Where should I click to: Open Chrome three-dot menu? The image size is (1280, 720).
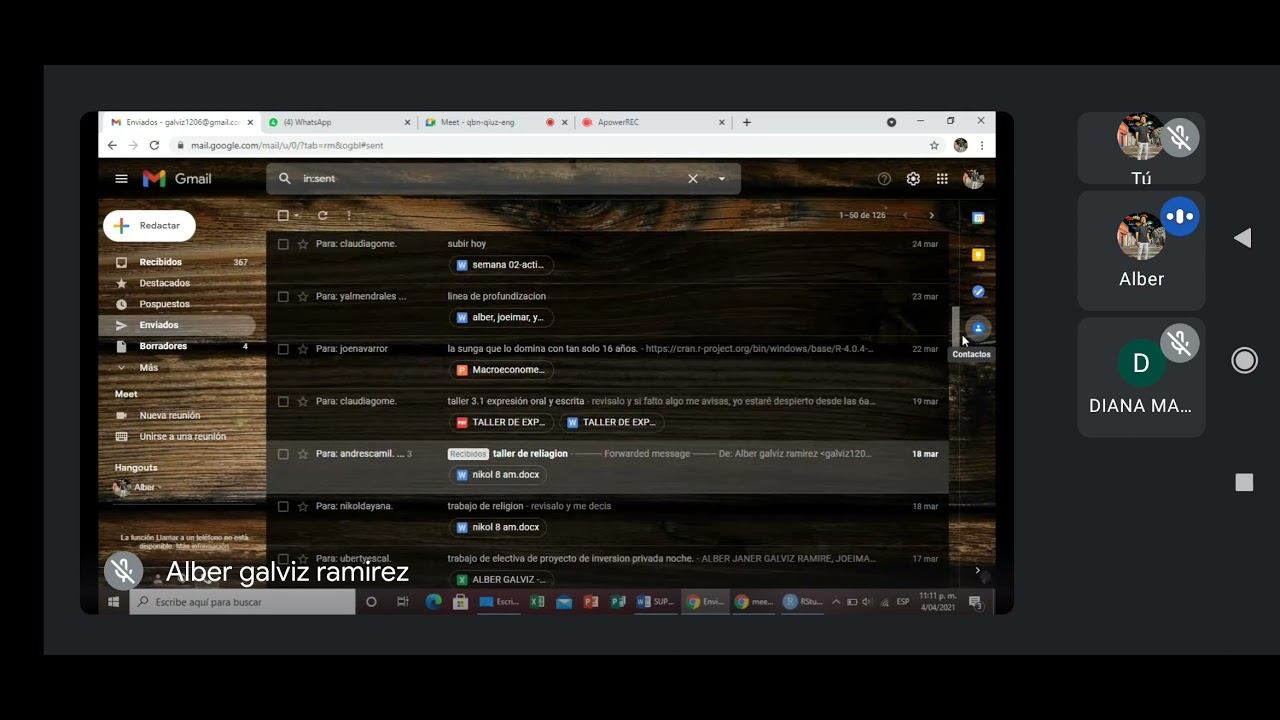coord(982,145)
